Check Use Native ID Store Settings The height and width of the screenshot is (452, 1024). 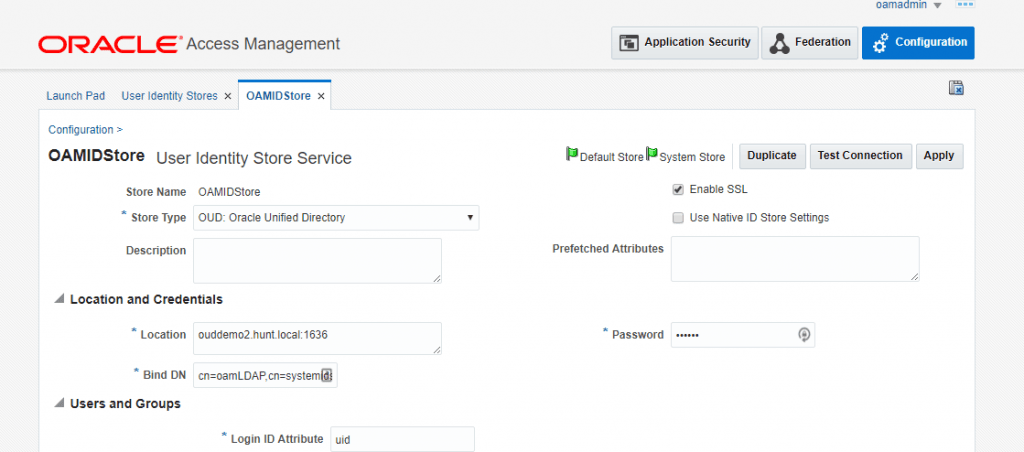coord(678,218)
